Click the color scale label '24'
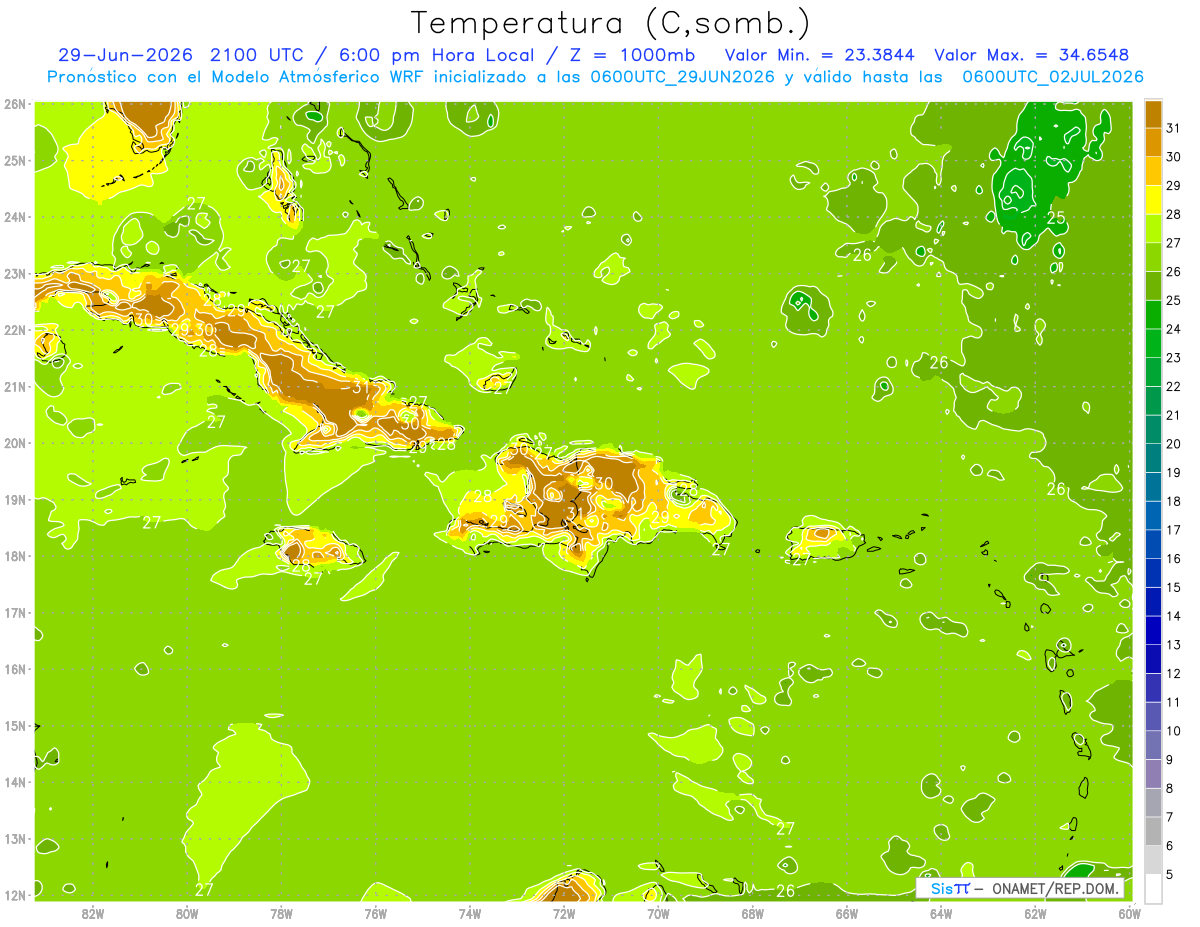The width and height of the screenshot is (1200, 927). click(x=1173, y=329)
